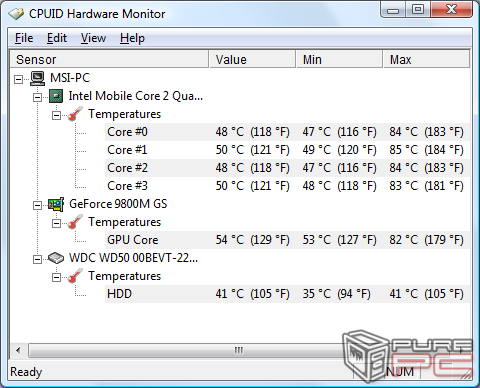Viewport: 480px width, 388px height.
Task: Click the CPUID app icon in title bar
Action: [x=16, y=14]
